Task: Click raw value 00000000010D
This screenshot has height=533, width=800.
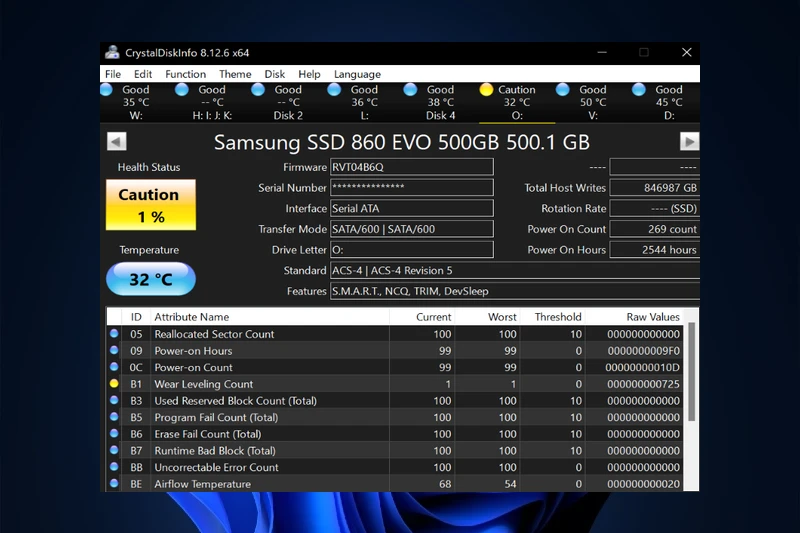Action: click(x=642, y=367)
